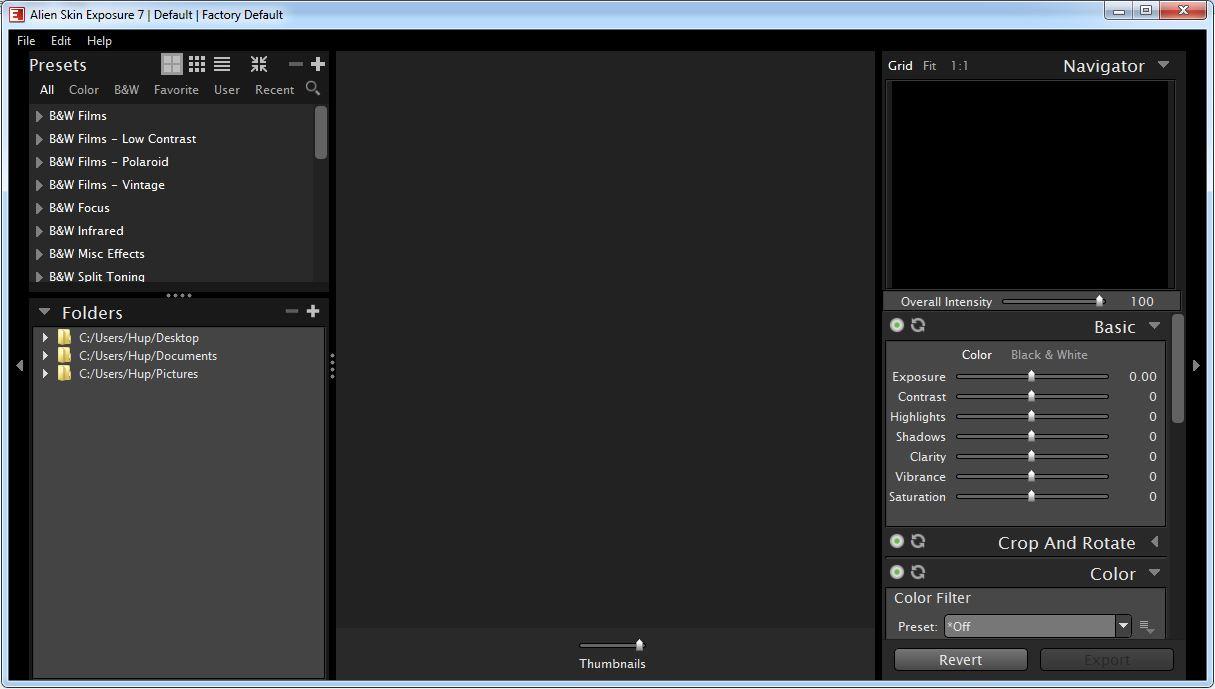Collapse the Color panel triangle
Image resolution: width=1215 pixels, height=689 pixels.
1154,573
